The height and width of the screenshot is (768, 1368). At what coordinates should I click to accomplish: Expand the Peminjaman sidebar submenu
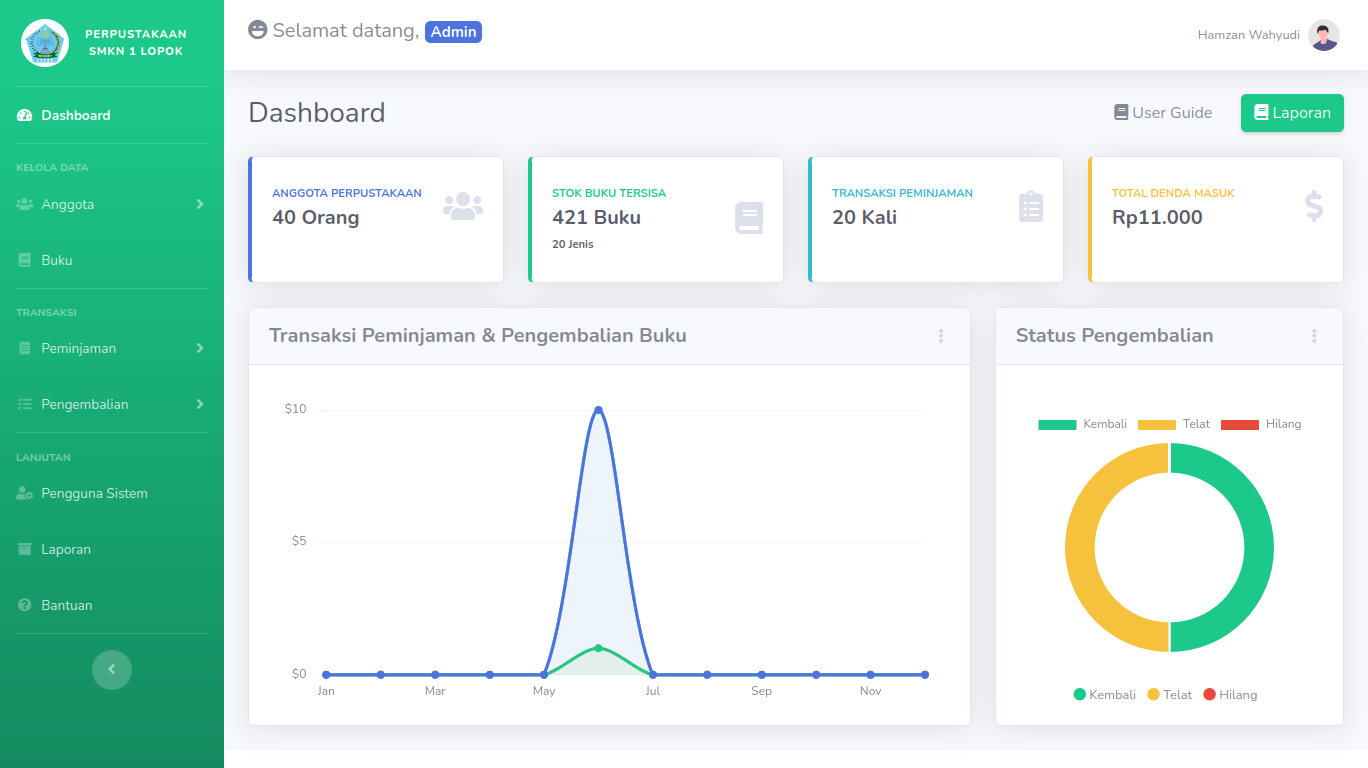tap(110, 348)
